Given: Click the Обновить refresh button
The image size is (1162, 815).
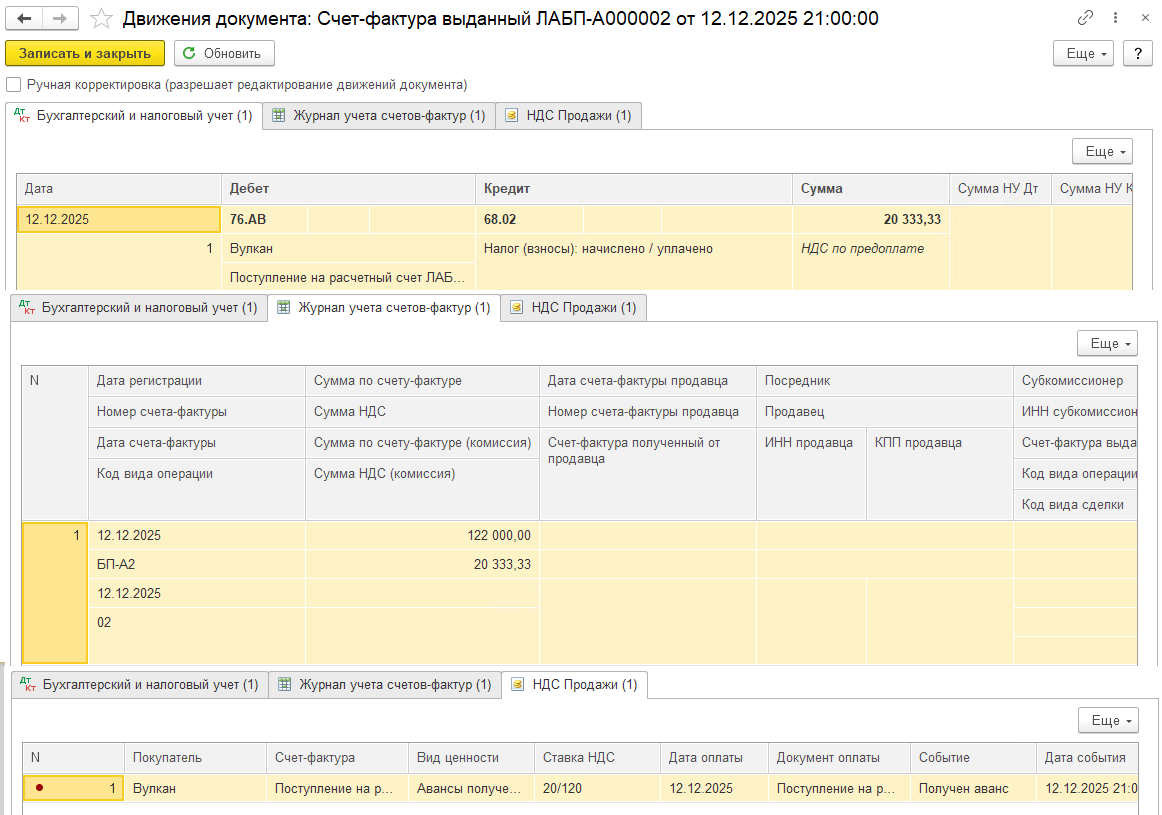Looking at the screenshot, I should (x=224, y=54).
